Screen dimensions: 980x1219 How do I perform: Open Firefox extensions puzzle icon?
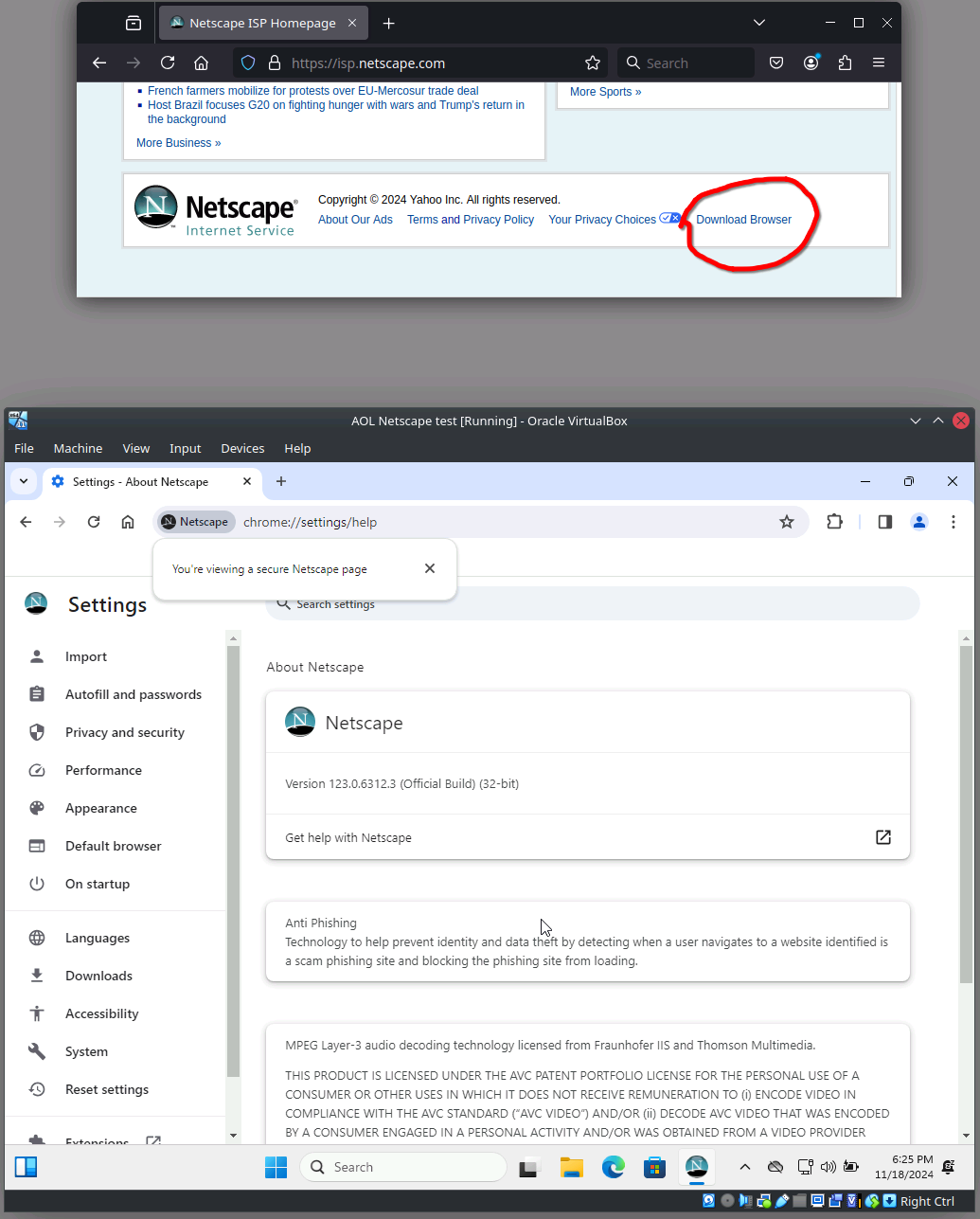click(x=845, y=63)
